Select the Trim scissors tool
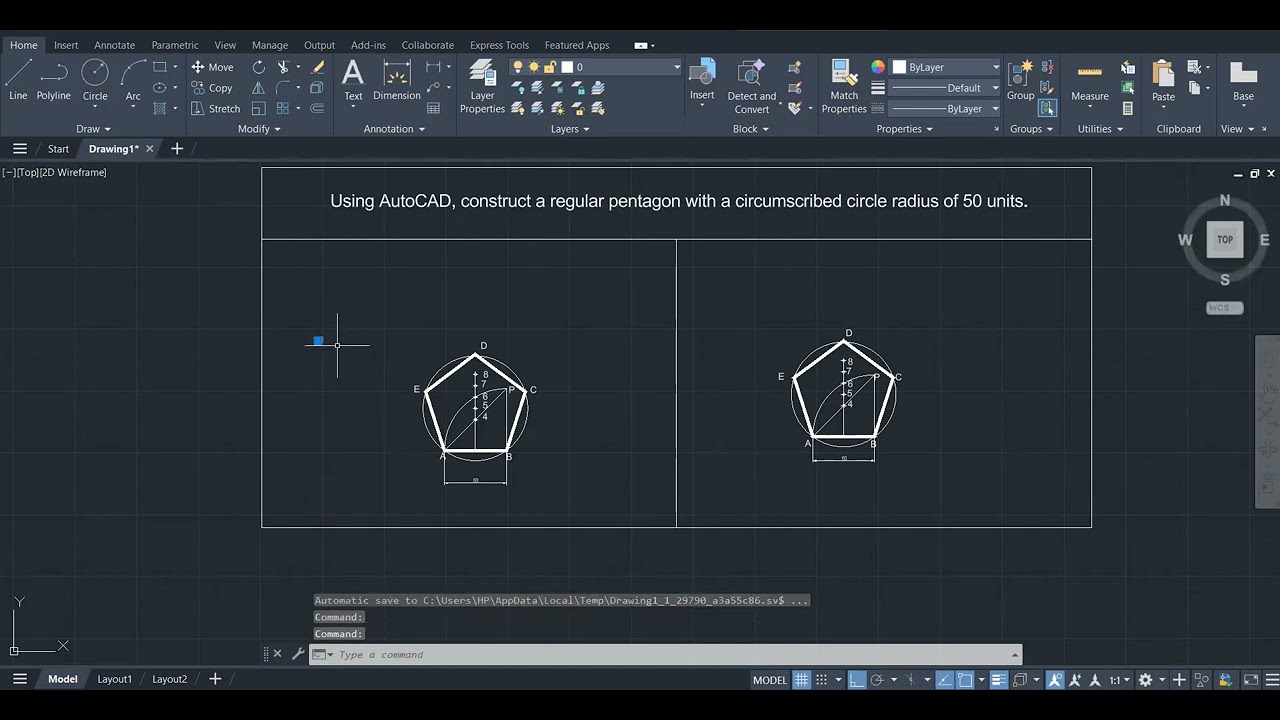 pos(283,67)
